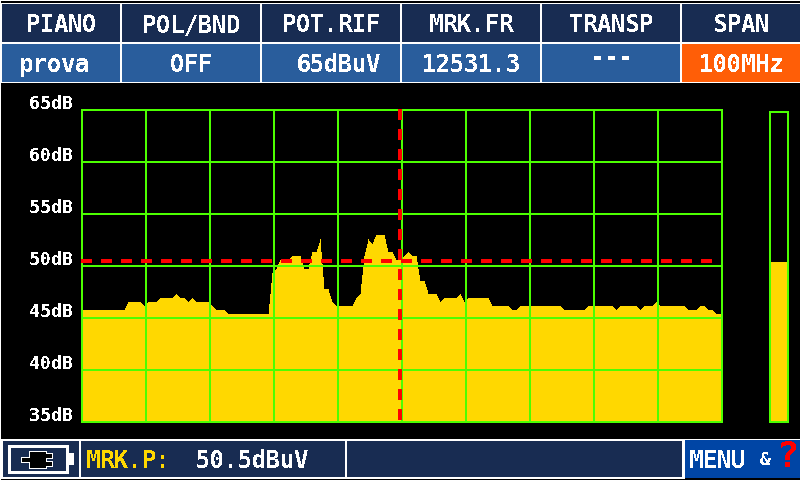This screenshot has height=480, width=800.
Task: Change the OFF polarization/band value
Action: point(191,63)
